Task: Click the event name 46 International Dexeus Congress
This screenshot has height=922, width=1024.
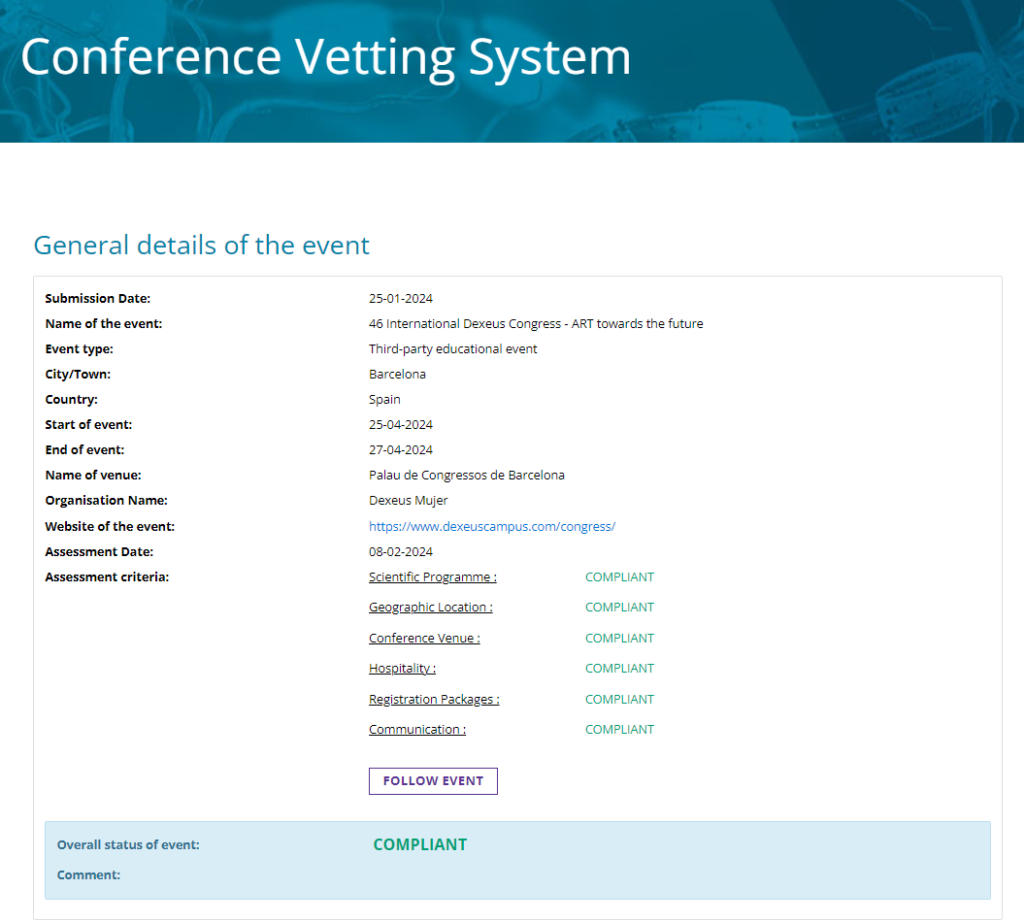Action: click(x=535, y=323)
